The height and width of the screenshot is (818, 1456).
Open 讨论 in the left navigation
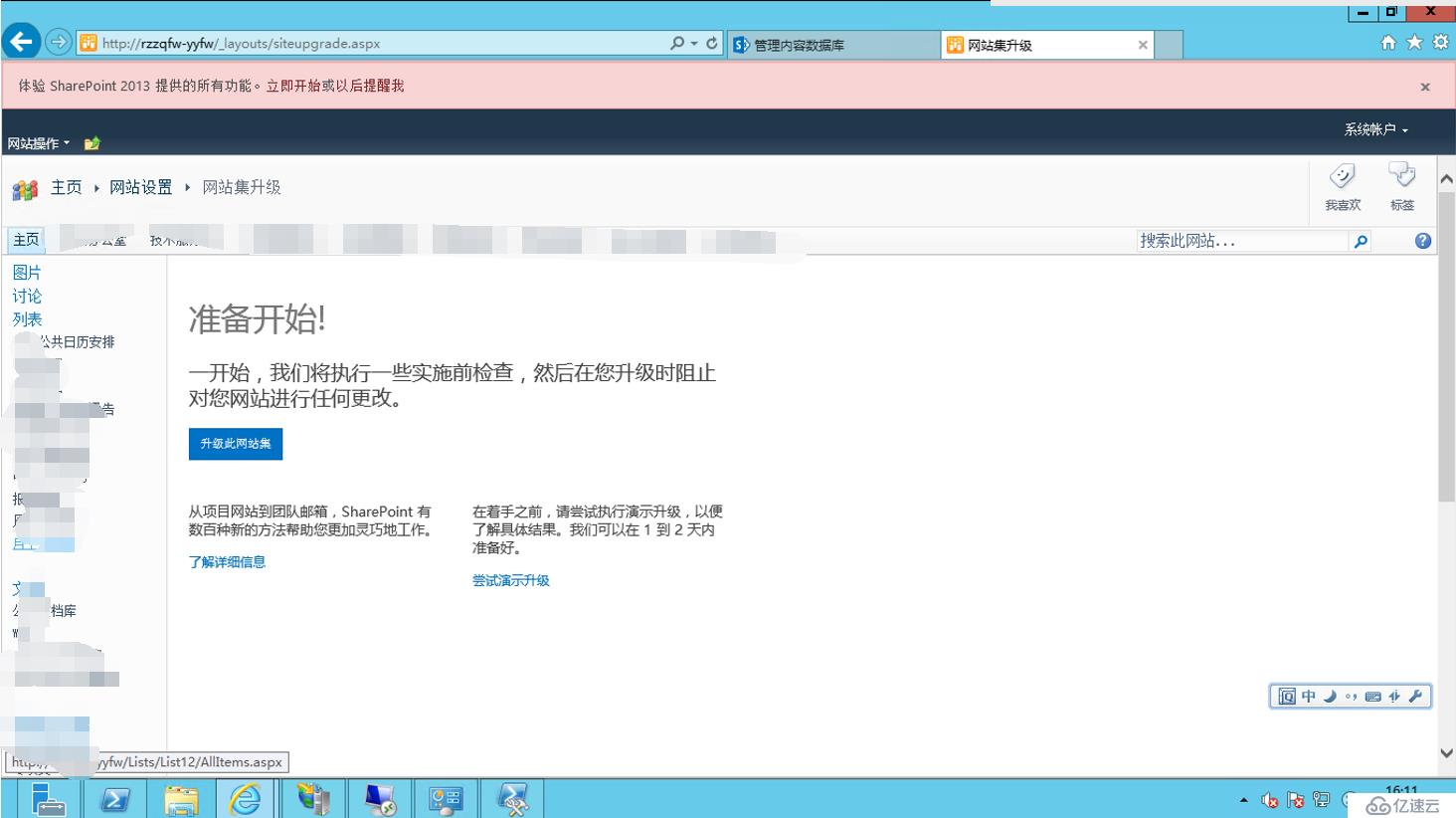click(x=27, y=297)
